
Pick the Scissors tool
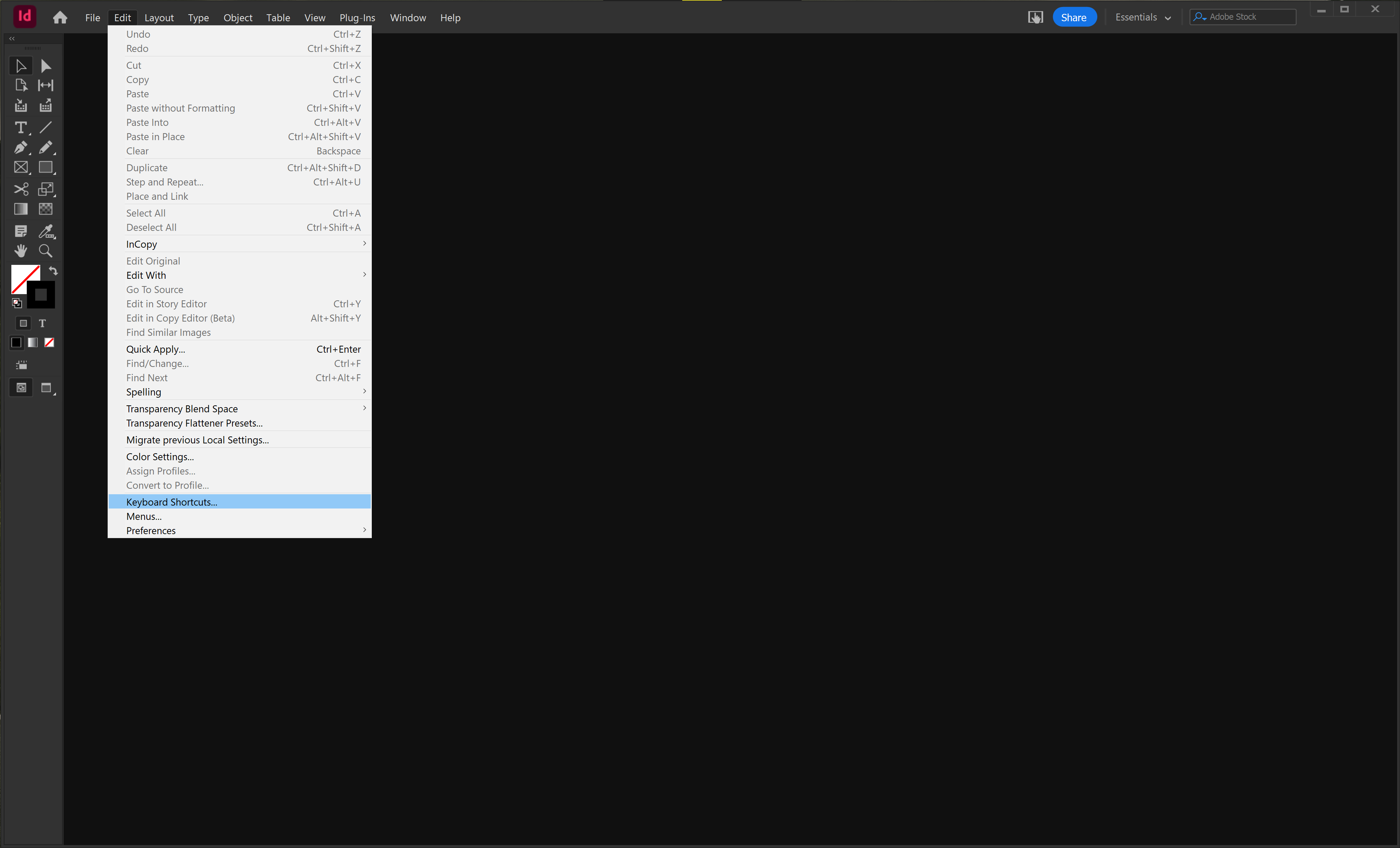(x=21, y=189)
